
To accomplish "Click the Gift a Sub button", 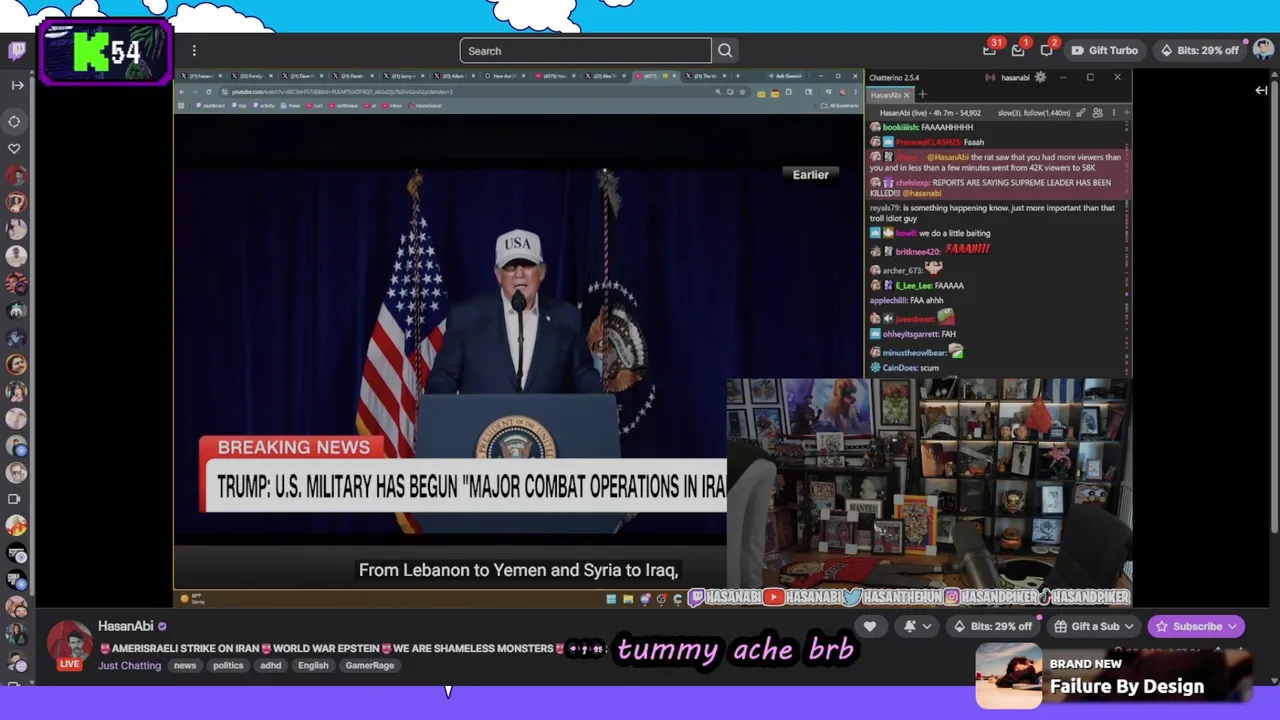I will coord(1094,627).
